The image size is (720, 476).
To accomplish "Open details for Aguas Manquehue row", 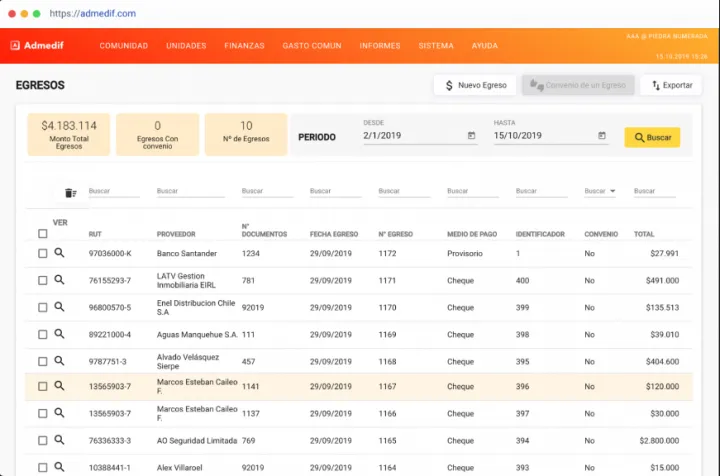I will point(59,335).
